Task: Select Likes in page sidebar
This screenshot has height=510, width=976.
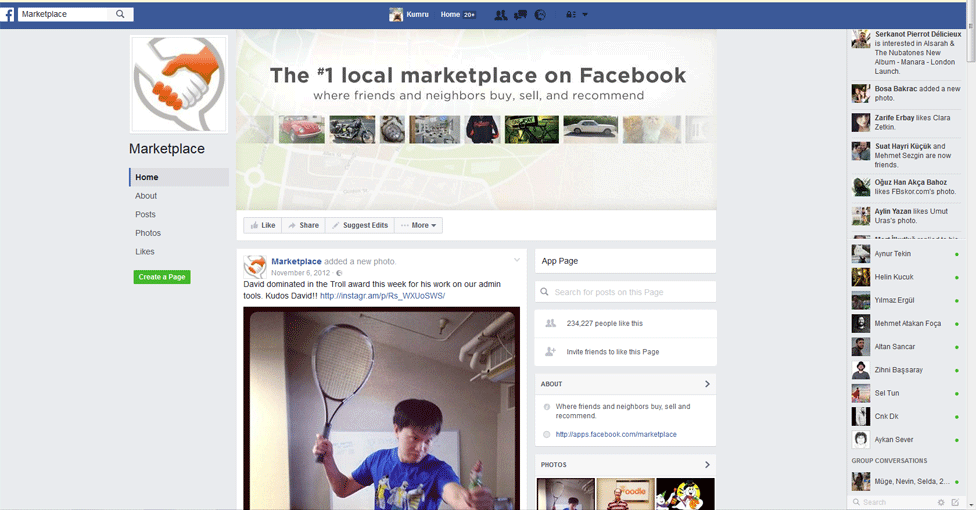Action: coord(144,252)
